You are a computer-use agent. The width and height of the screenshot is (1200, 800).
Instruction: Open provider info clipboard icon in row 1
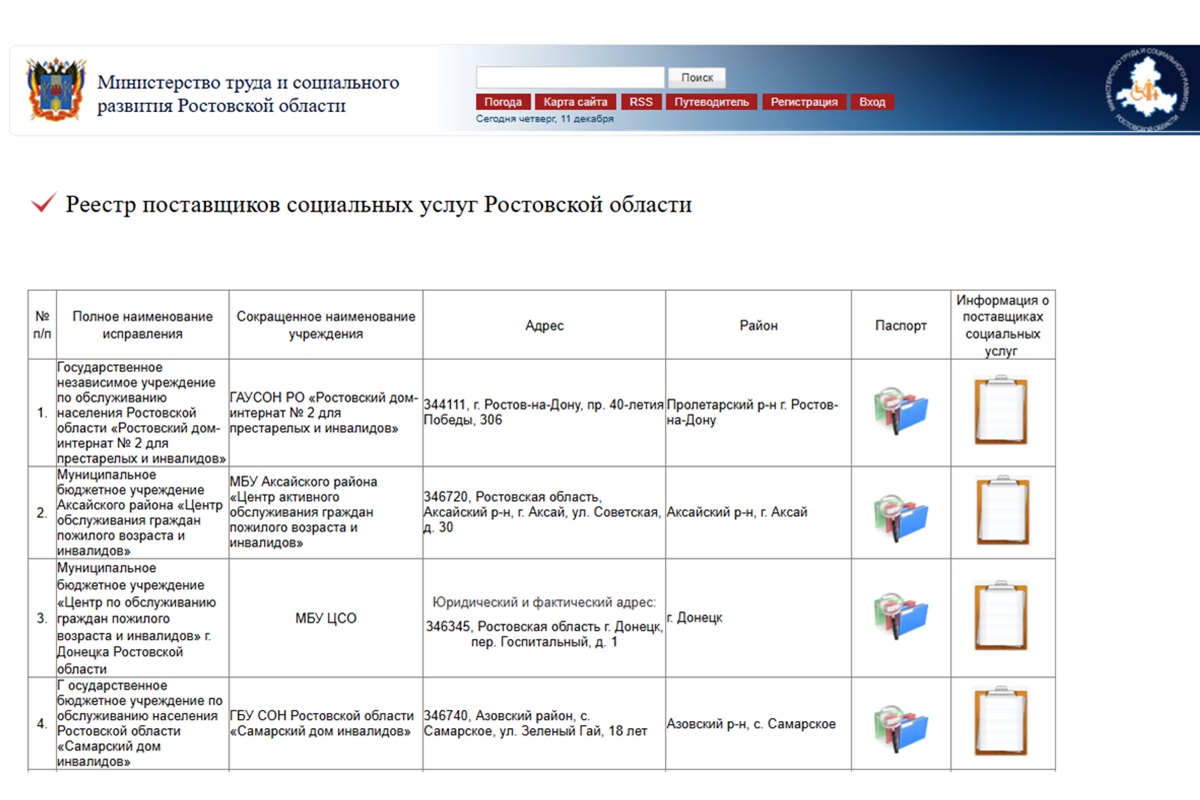click(1001, 410)
